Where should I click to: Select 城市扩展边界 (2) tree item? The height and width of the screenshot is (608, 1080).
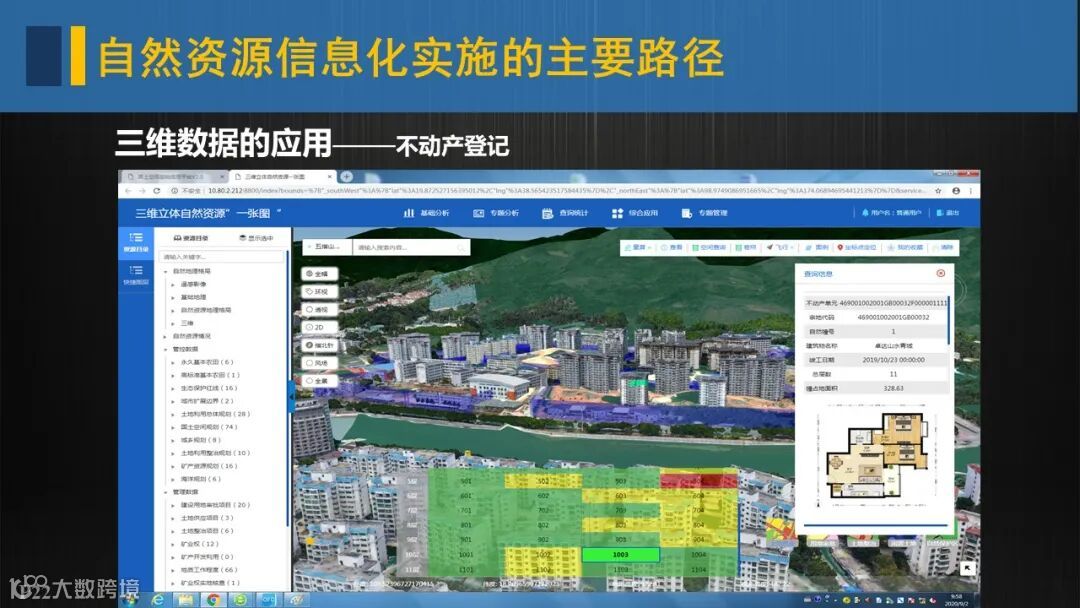tap(207, 401)
